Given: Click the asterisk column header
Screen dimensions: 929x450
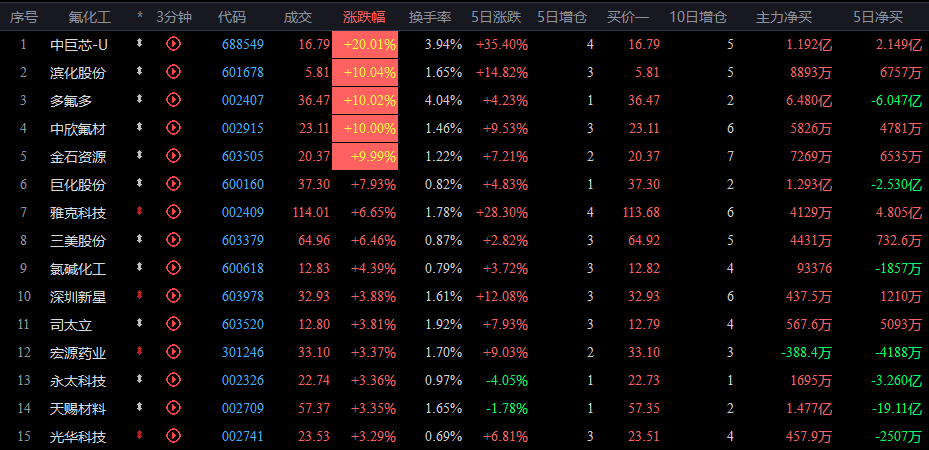Looking at the screenshot, I should (140, 17).
